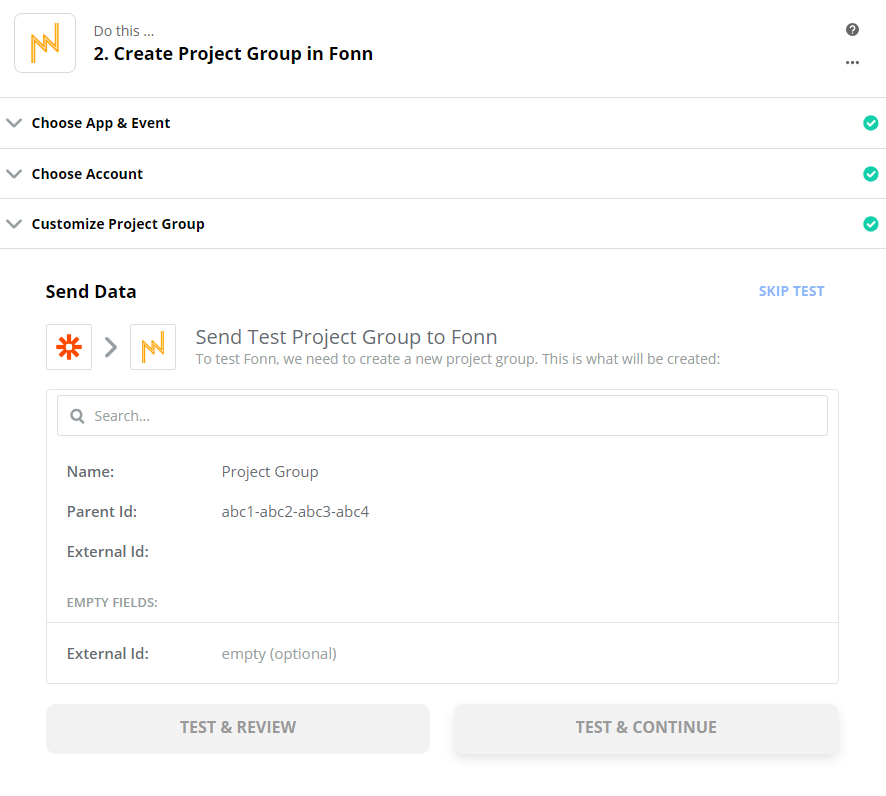The image size is (886, 796).
Task: Click the Parent Id value abc1-abc2-abc3-abc4
Action: [x=296, y=512]
